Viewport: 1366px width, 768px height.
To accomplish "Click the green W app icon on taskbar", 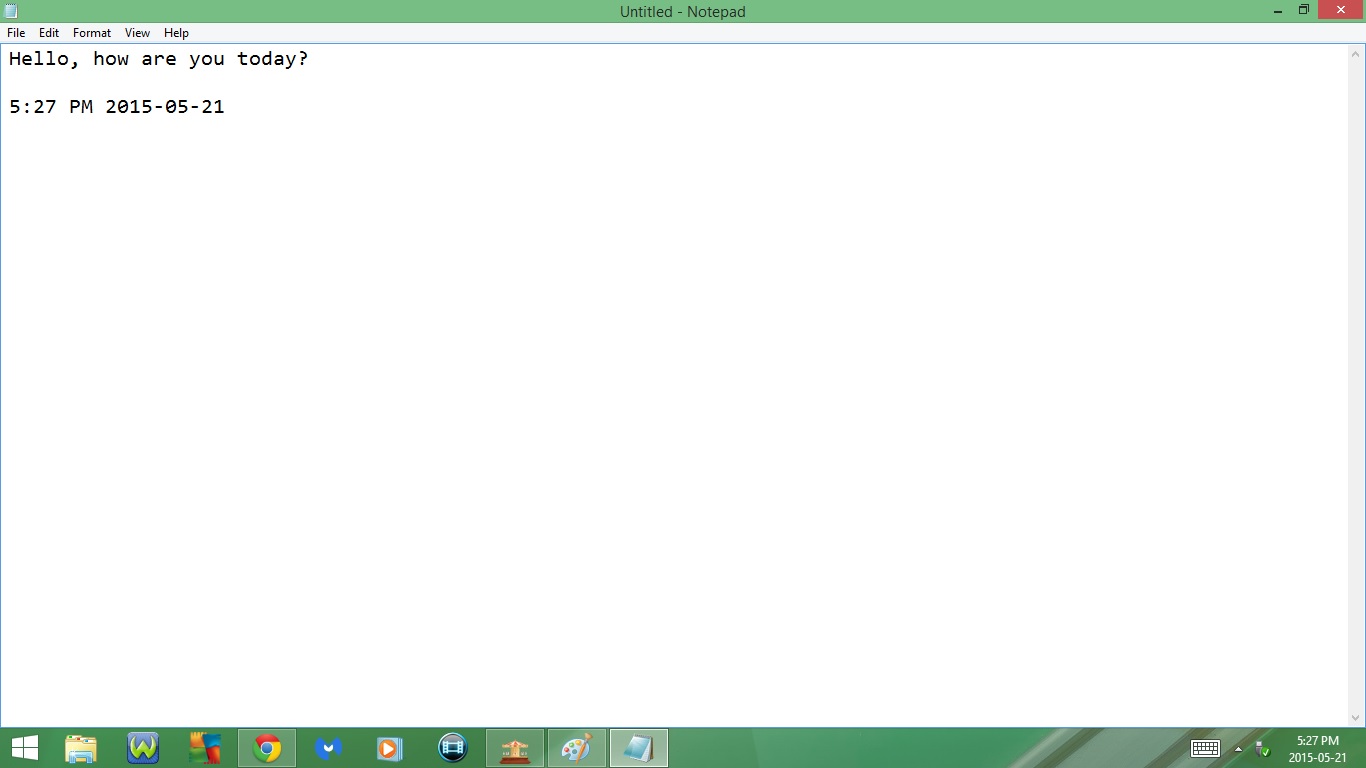I will 142,747.
